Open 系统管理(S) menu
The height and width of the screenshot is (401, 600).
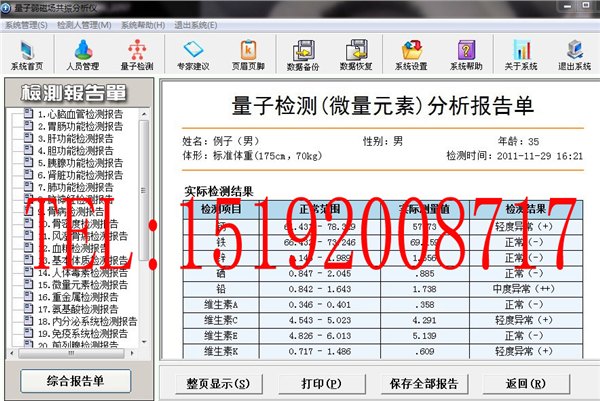coord(26,25)
